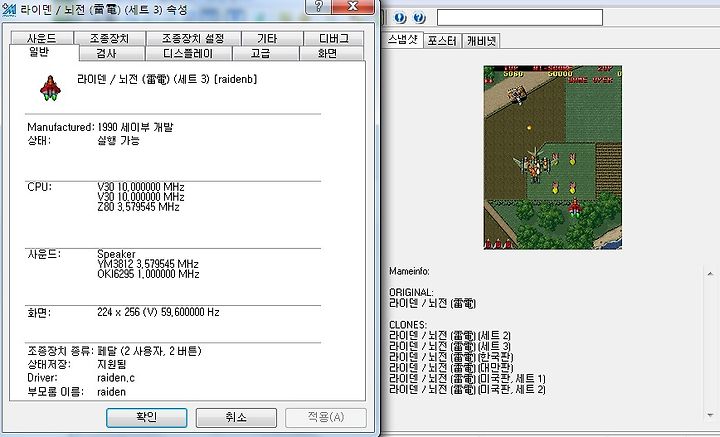Click the 224 x 256 (V) screen value
Viewport: 720px width, 437px height.
click(x=158, y=312)
